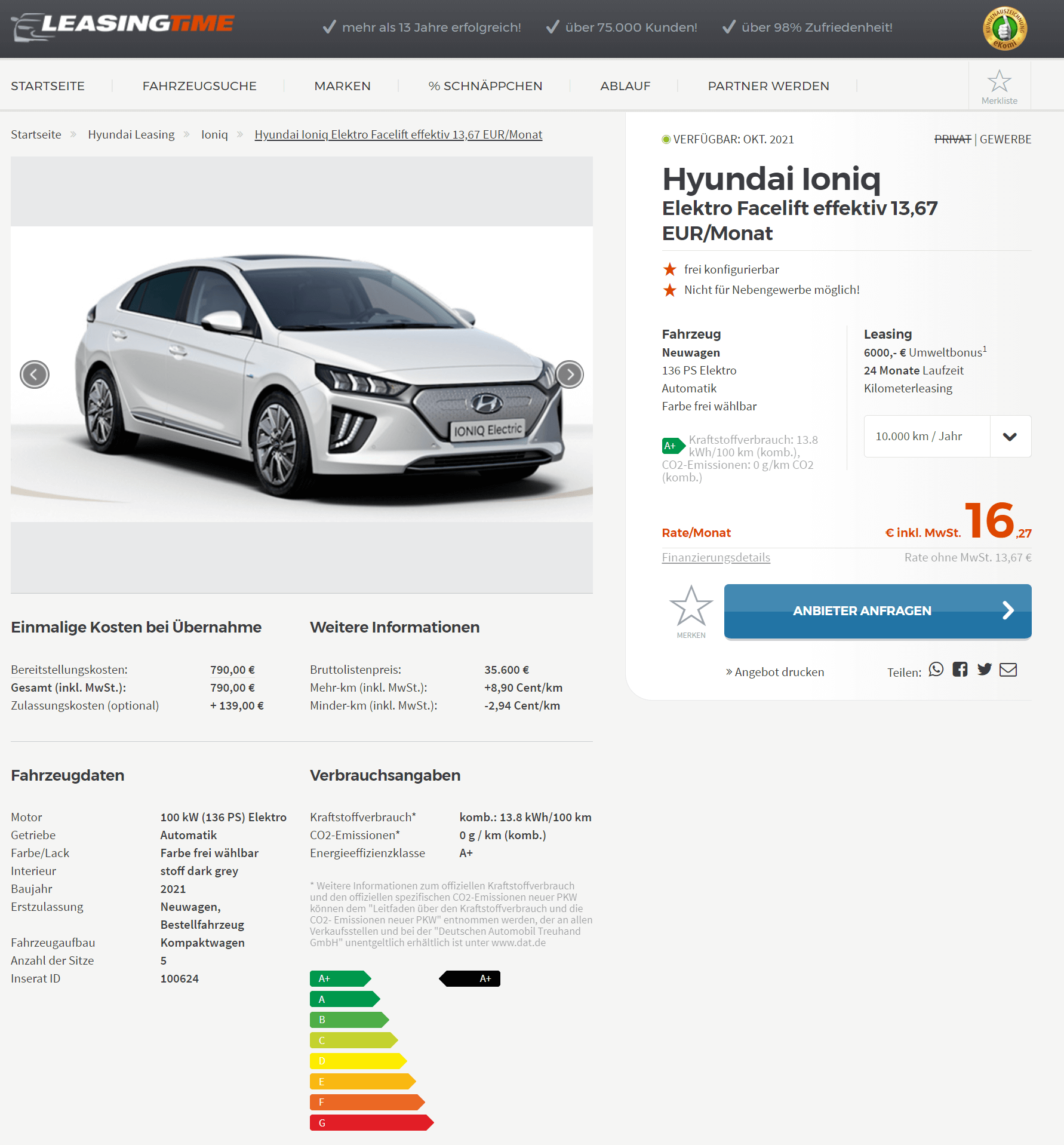1064x1145 pixels.
Task: Click 'frei konfigurierbar' feature line
Action: 731,269
